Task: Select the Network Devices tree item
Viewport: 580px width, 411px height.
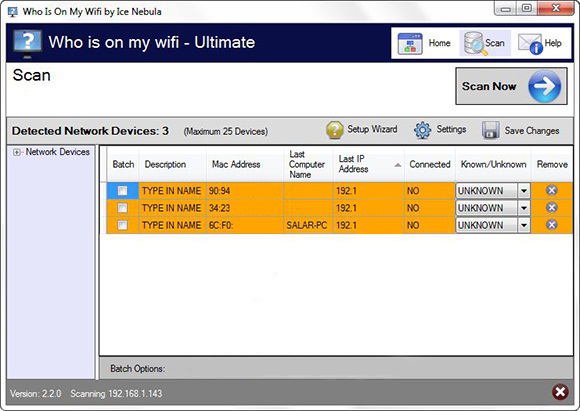Action: tap(58, 152)
